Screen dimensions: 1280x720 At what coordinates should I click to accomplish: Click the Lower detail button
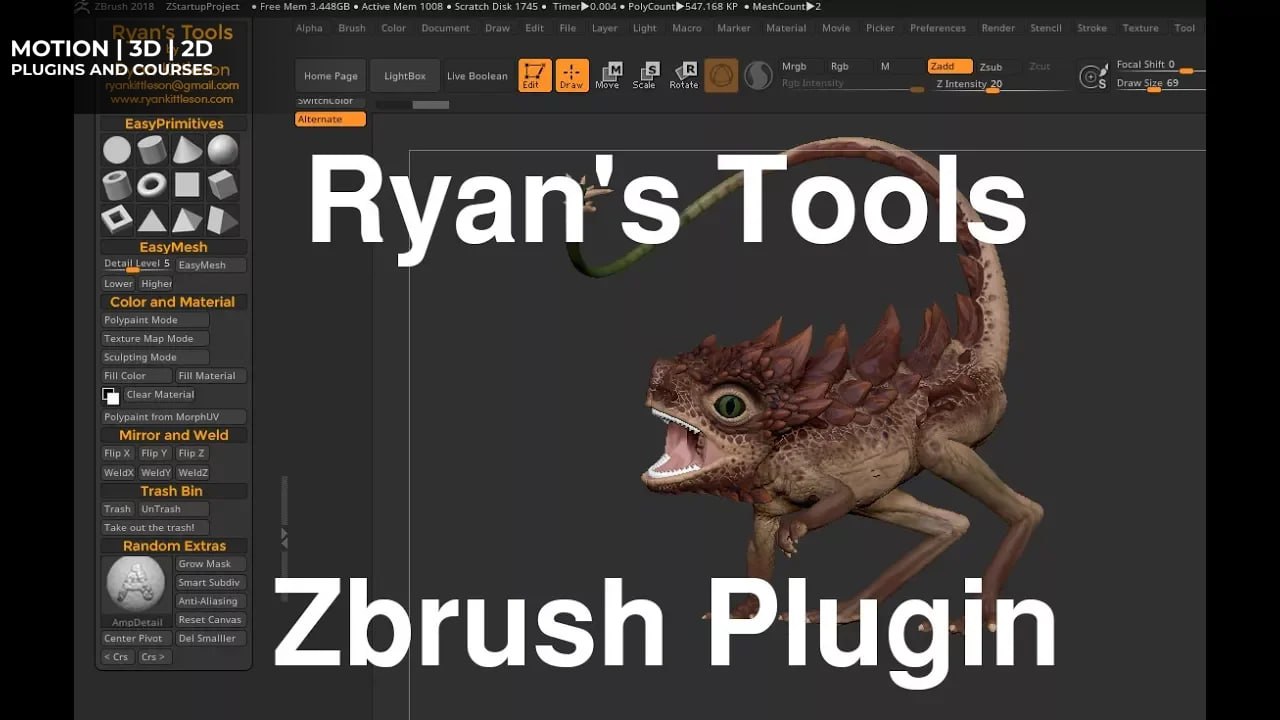pyautogui.click(x=118, y=284)
